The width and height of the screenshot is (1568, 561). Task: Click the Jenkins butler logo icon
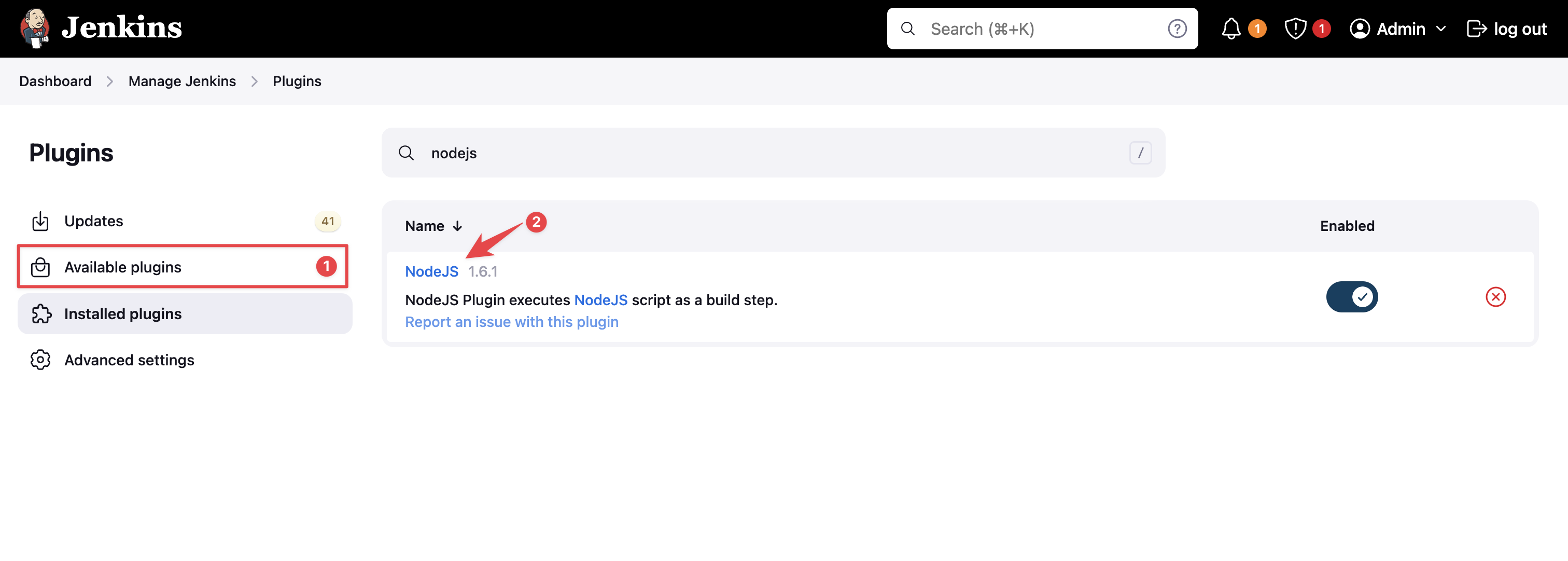coord(34,28)
